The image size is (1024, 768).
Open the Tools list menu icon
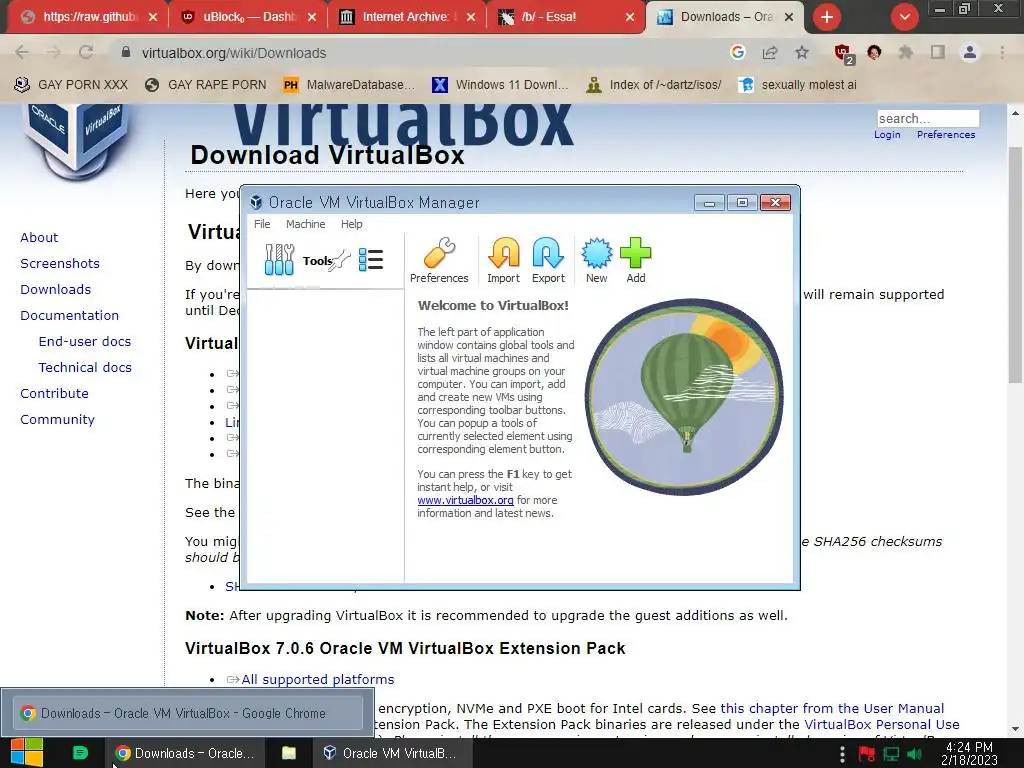(x=371, y=260)
